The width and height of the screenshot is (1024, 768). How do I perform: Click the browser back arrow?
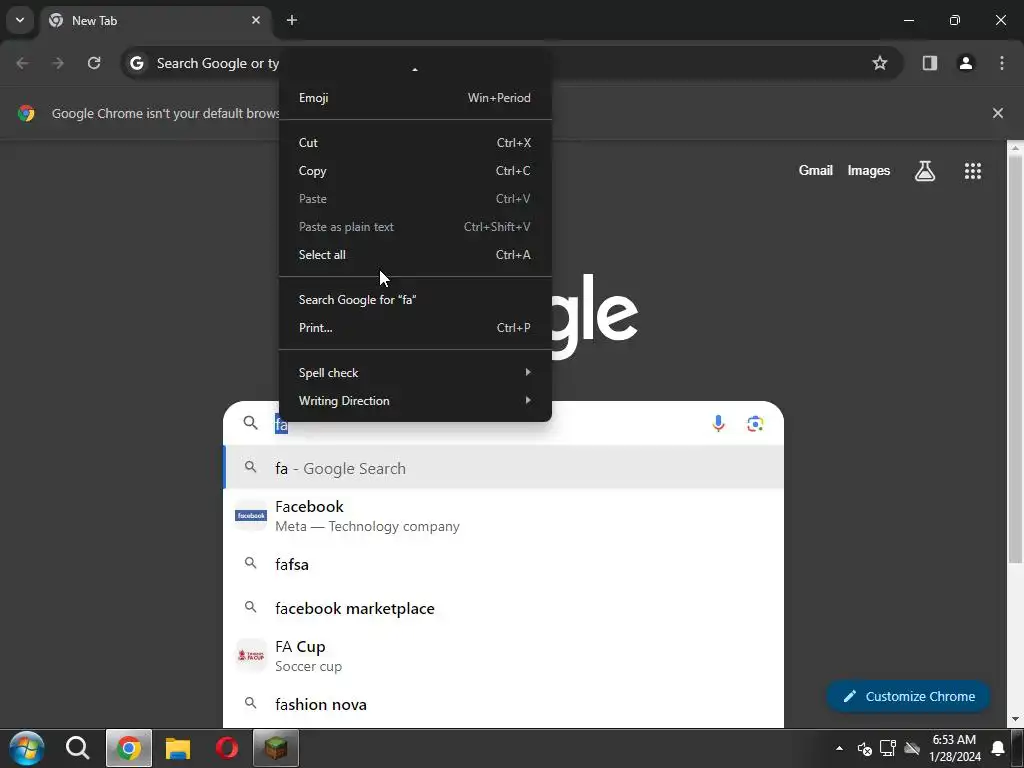(22, 63)
